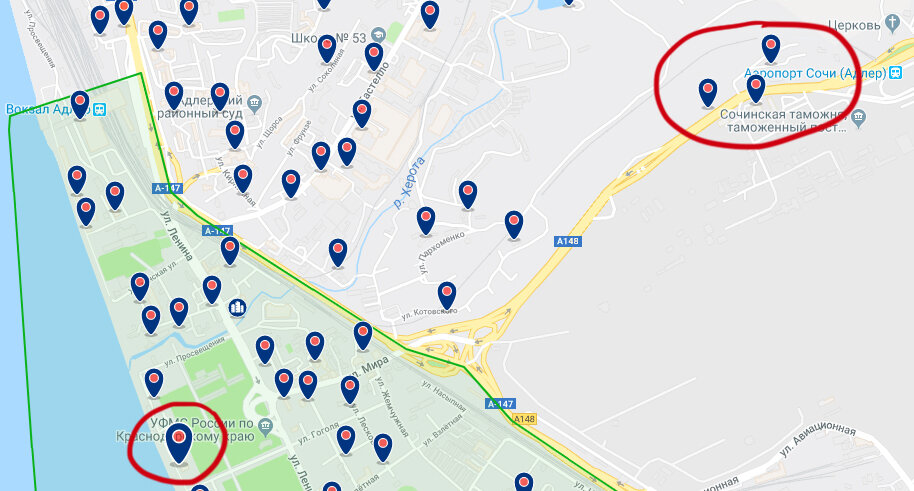Viewport: 914px width, 491px height.
Task: Click the hotel pin on ул. Котовского
Action: click(x=447, y=296)
